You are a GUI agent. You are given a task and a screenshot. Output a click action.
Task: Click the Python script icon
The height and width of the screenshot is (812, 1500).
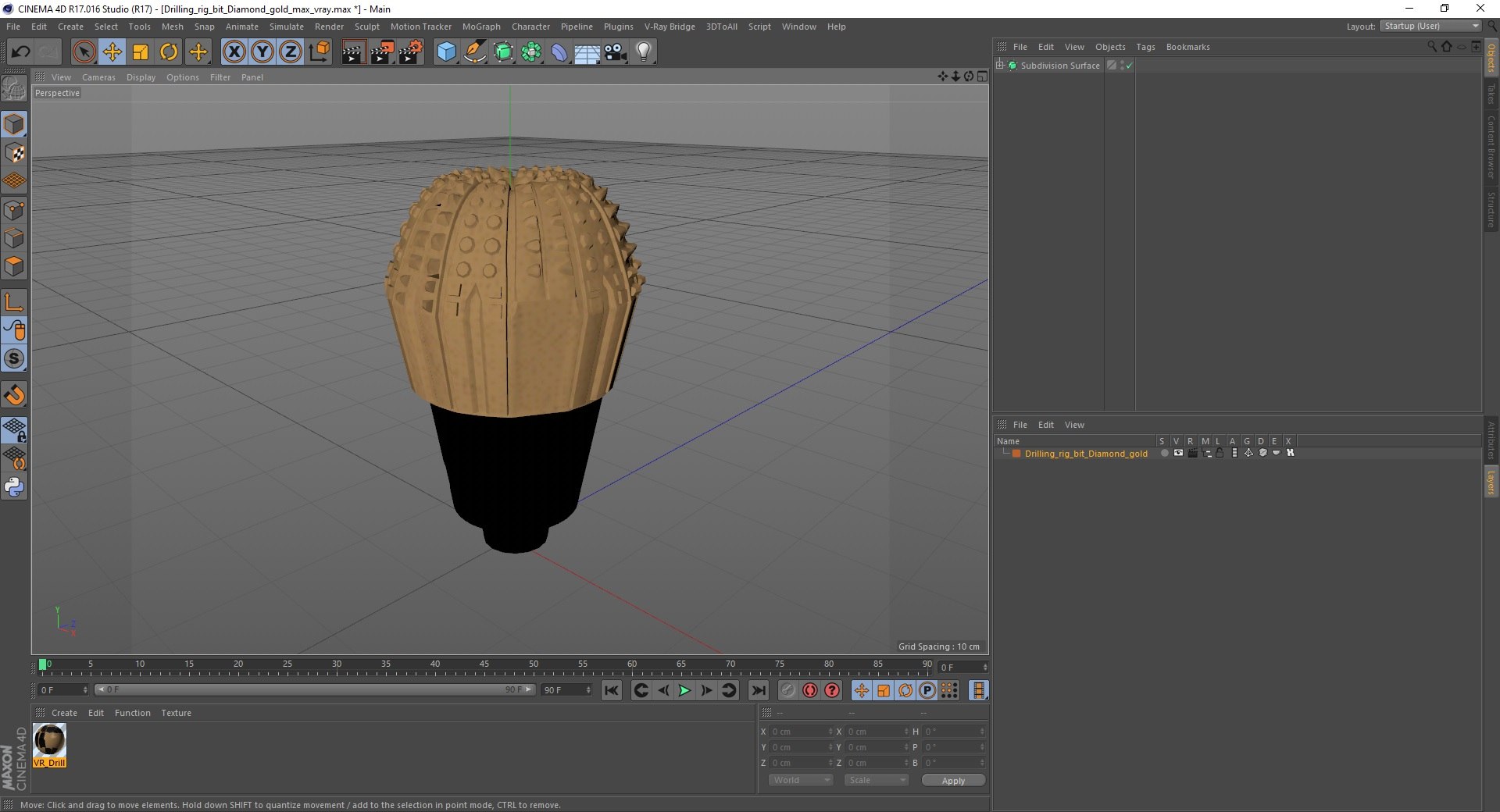14,487
